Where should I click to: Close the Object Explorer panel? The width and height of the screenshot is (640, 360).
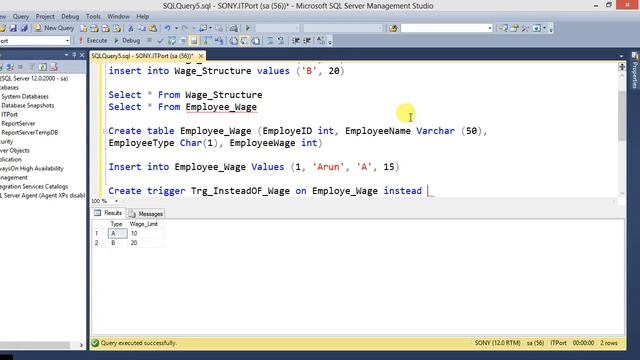(82, 55)
